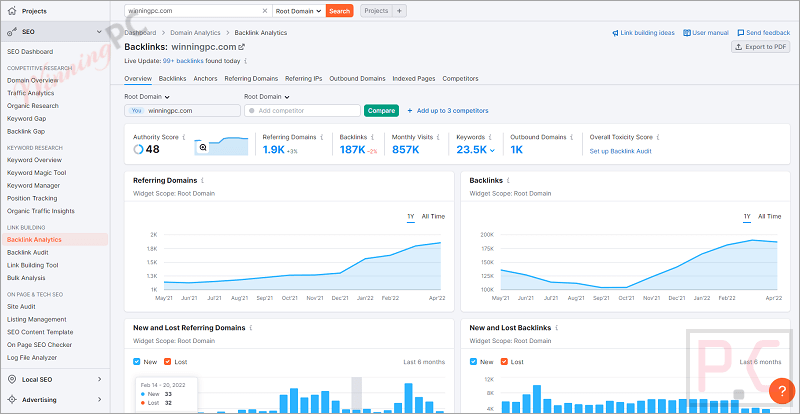Collapse the SEO sidebar section
Screen dimensions: 800x414
[x=99, y=32]
